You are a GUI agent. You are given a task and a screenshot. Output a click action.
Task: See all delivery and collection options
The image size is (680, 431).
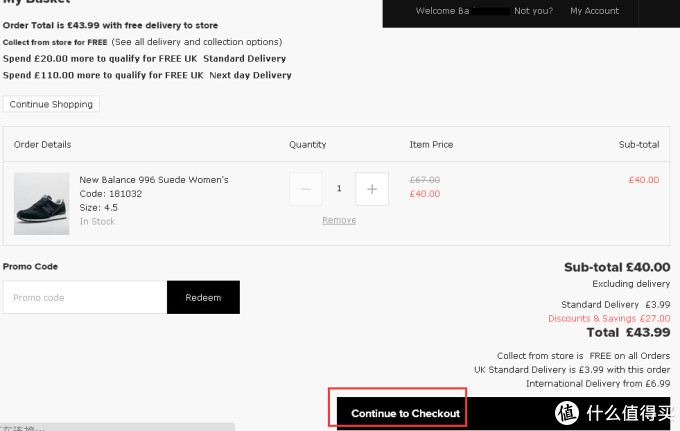pyautogui.click(x=197, y=42)
